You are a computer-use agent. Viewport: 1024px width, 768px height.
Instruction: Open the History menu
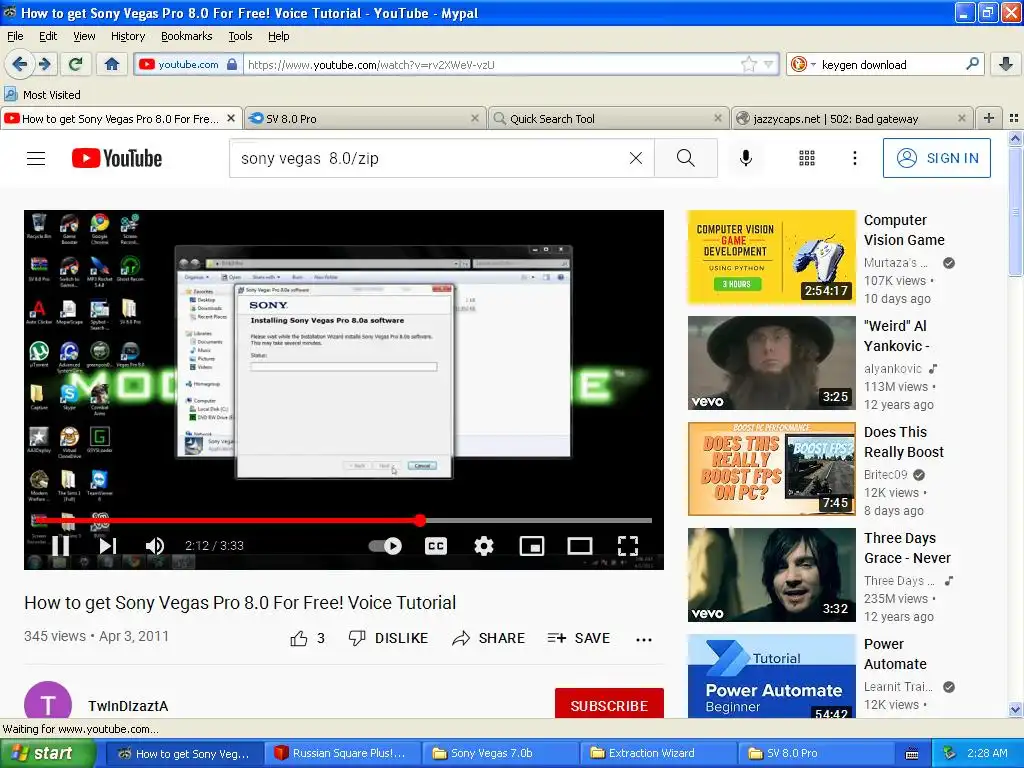tap(128, 36)
